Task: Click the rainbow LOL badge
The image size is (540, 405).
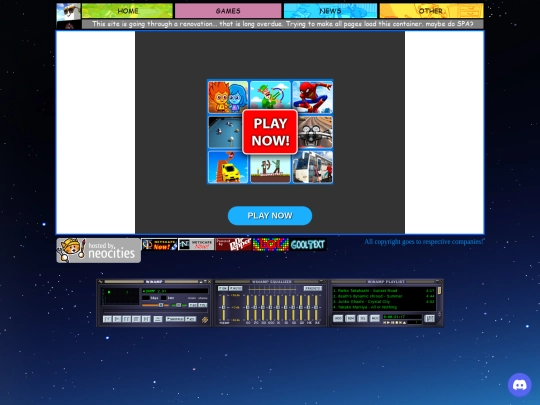Action: pyautogui.click(x=271, y=245)
